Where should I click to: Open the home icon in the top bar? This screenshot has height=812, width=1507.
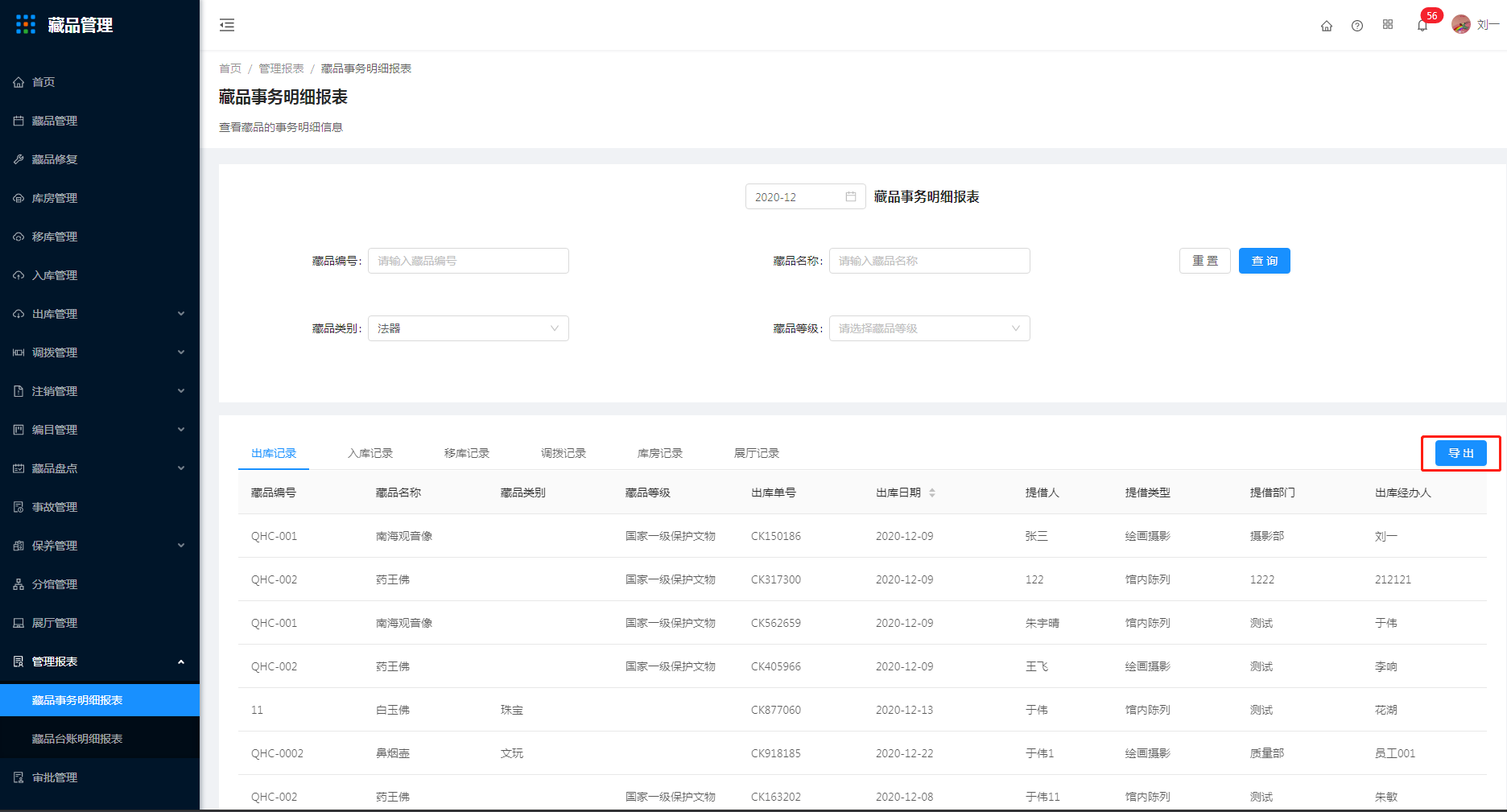1327,26
